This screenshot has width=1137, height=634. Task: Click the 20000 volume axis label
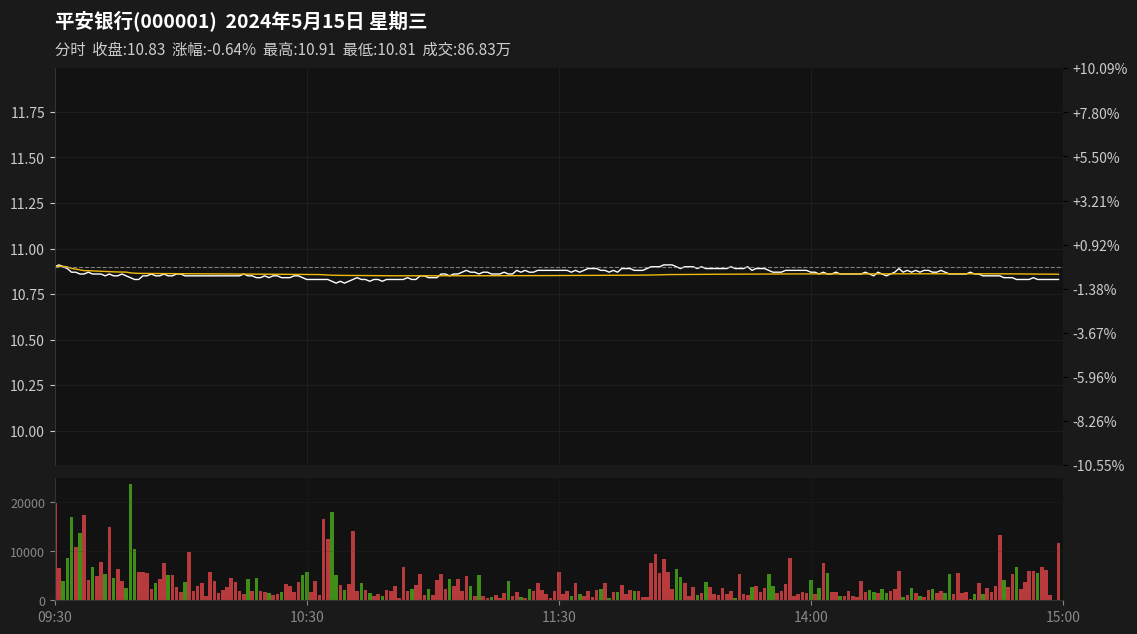pos(28,503)
